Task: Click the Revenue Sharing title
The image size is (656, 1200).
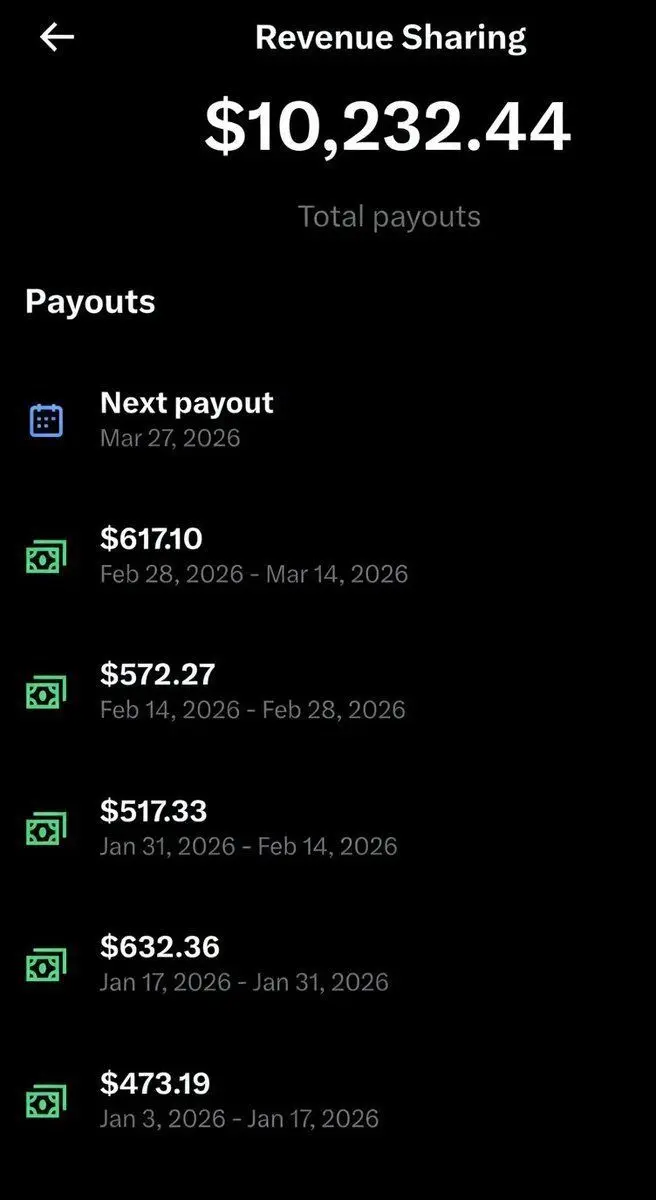Action: click(x=391, y=38)
